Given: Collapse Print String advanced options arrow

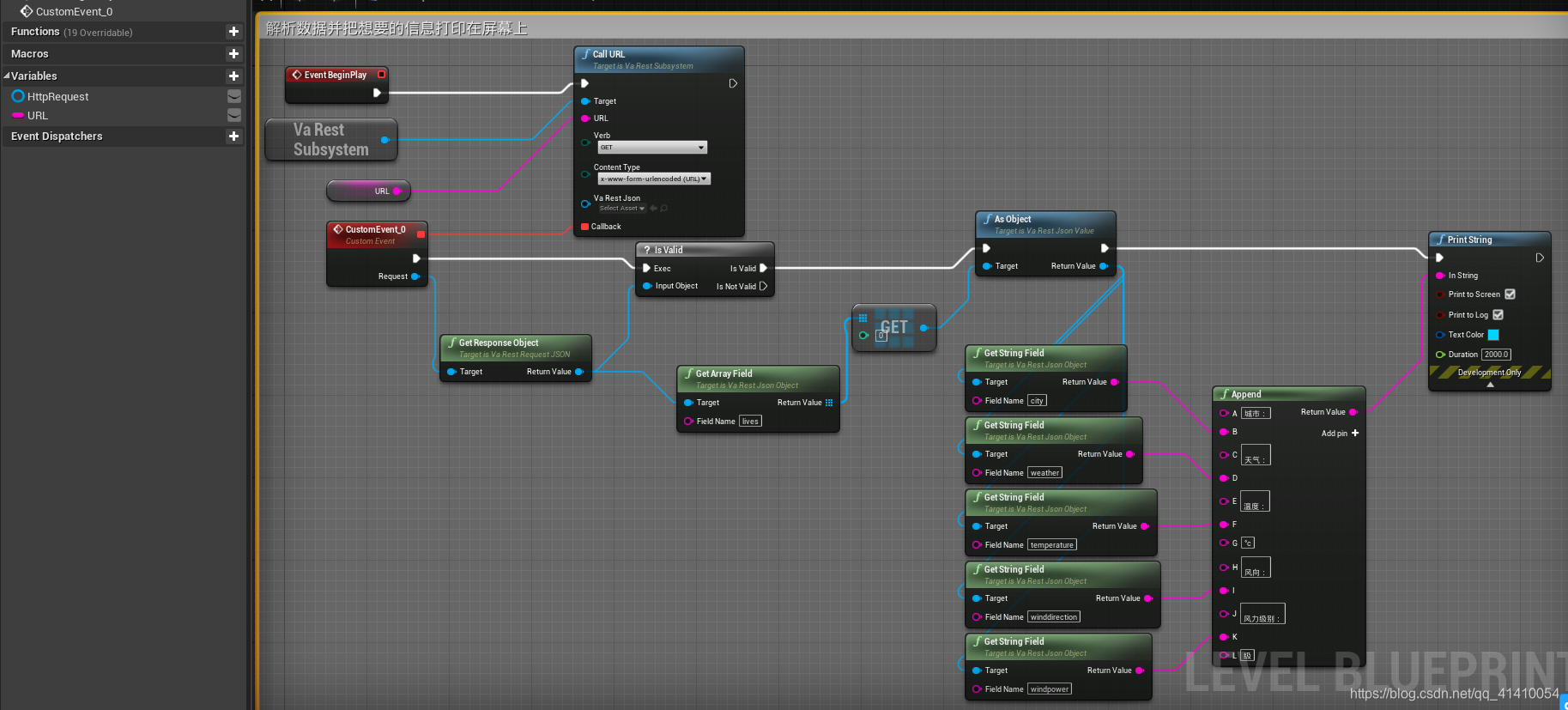Looking at the screenshot, I should (x=1490, y=385).
